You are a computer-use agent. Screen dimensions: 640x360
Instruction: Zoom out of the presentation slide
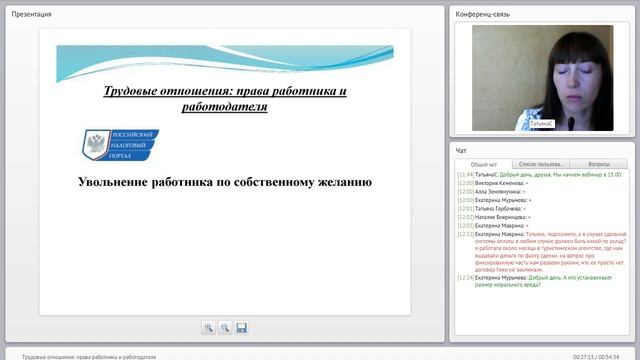(x=225, y=328)
